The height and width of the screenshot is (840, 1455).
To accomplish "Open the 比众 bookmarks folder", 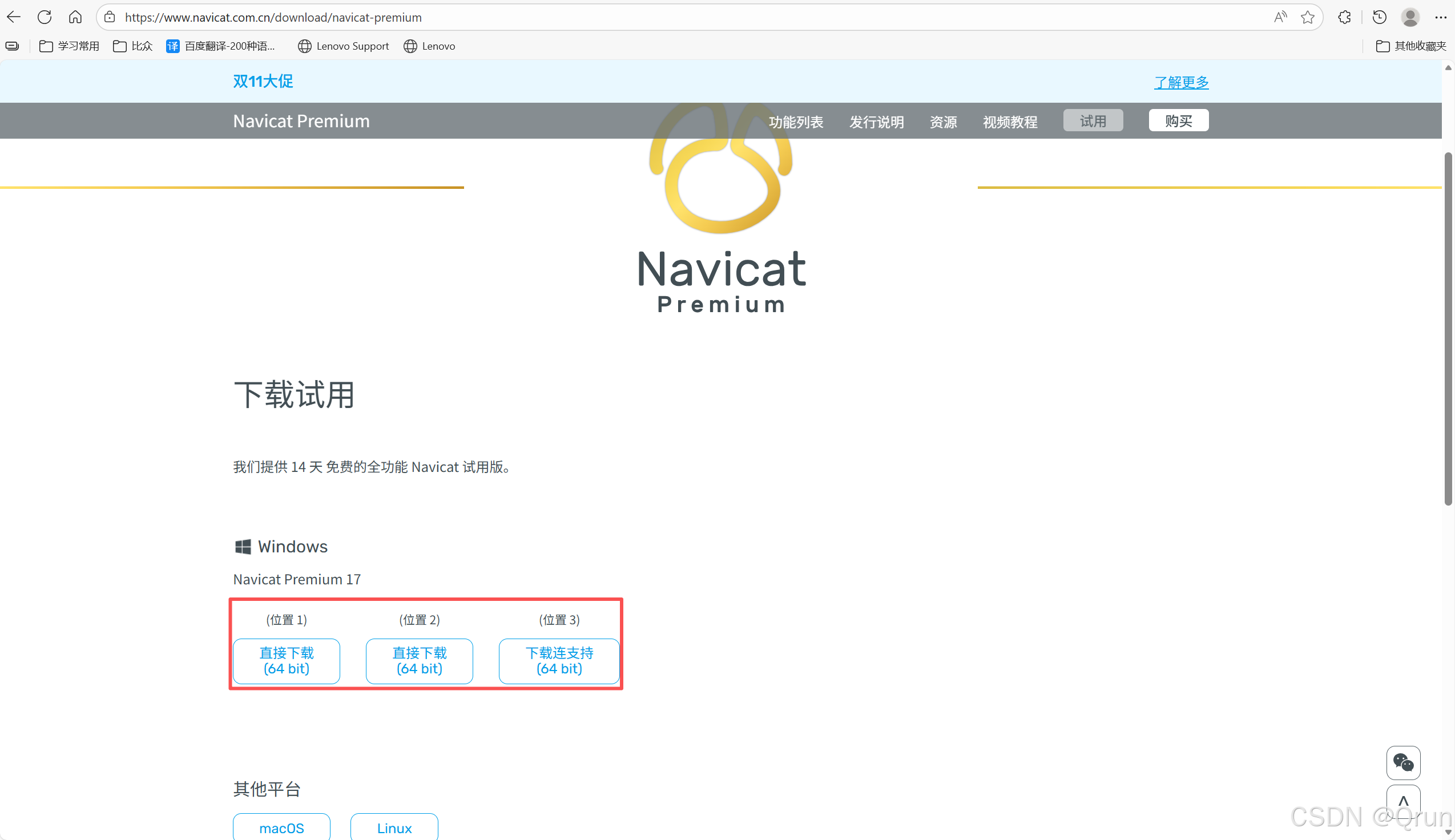I will [132, 46].
